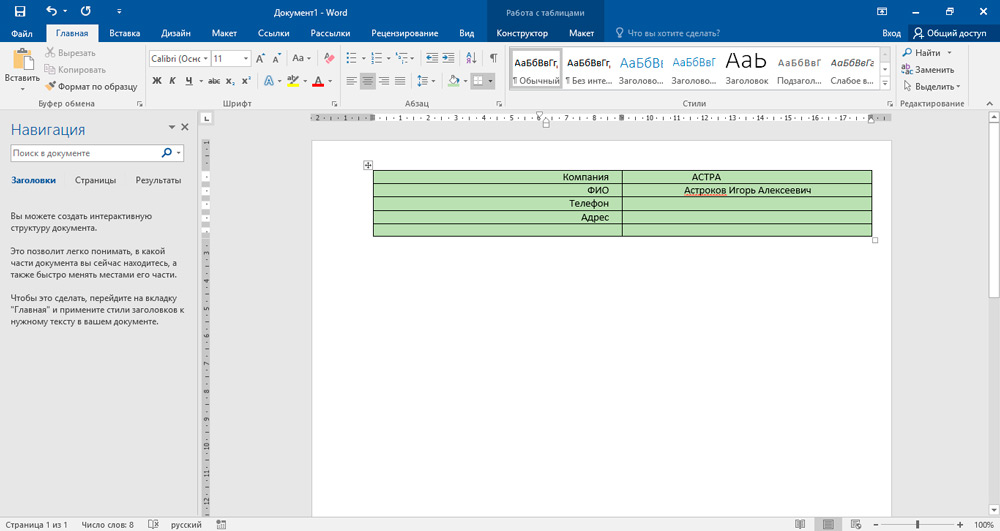Toggle italic formatting with the К button
This screenshot has width=1000, height=531.
172,81
